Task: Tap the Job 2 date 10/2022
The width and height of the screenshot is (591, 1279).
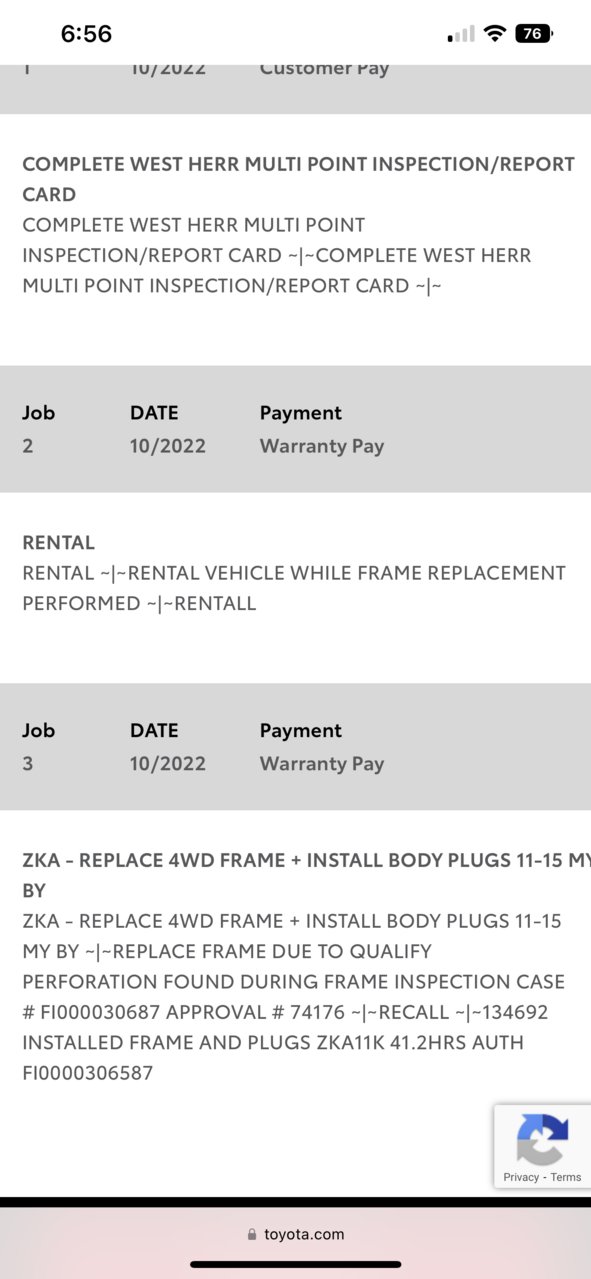Action: coord(167,446)
